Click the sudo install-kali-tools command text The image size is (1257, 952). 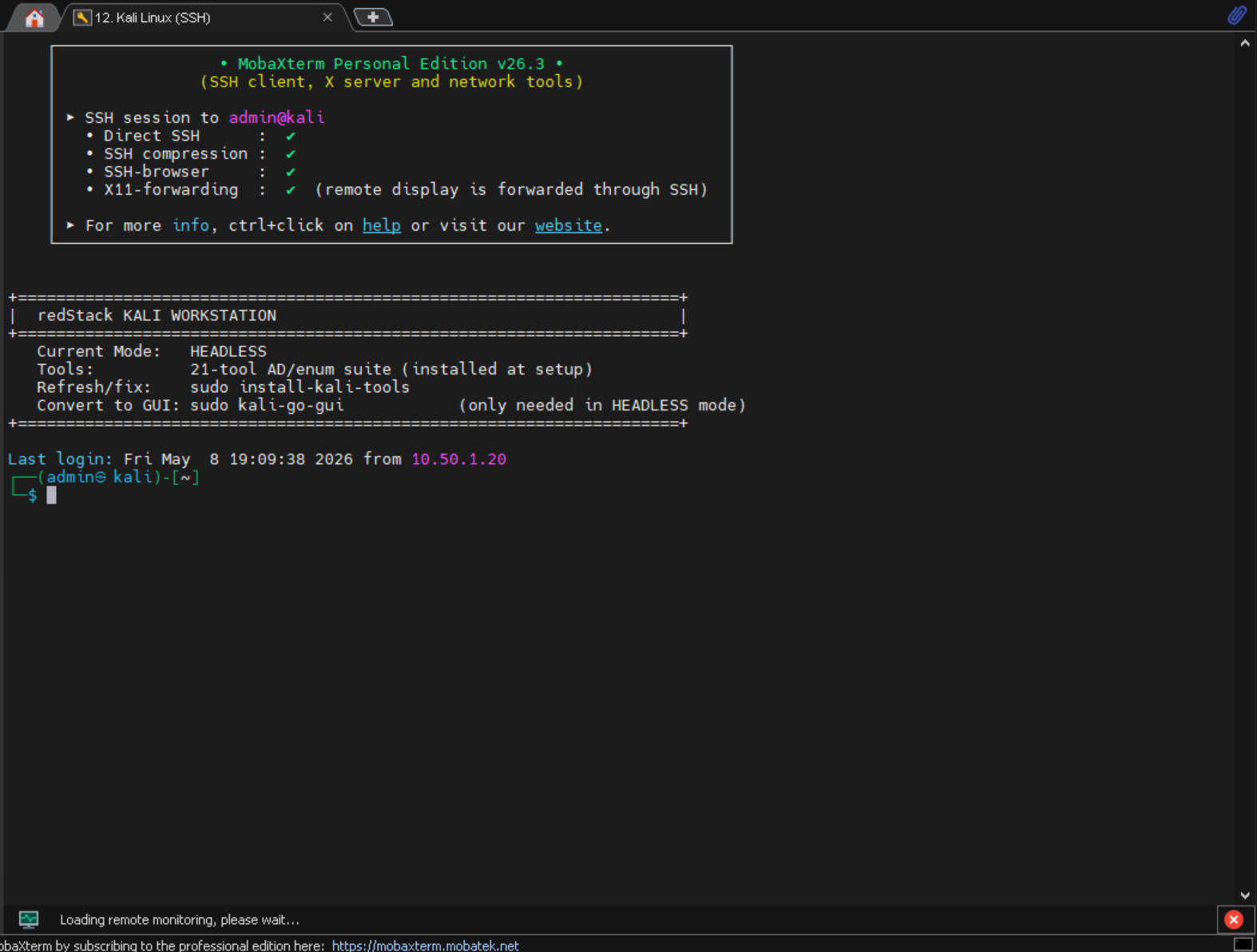[299, 387]
